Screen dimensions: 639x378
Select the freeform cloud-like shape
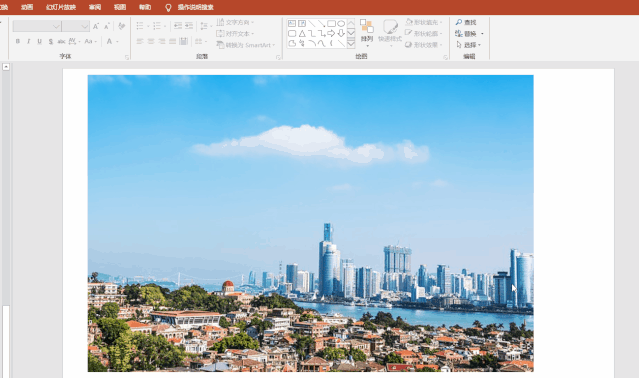pos(292,43)
